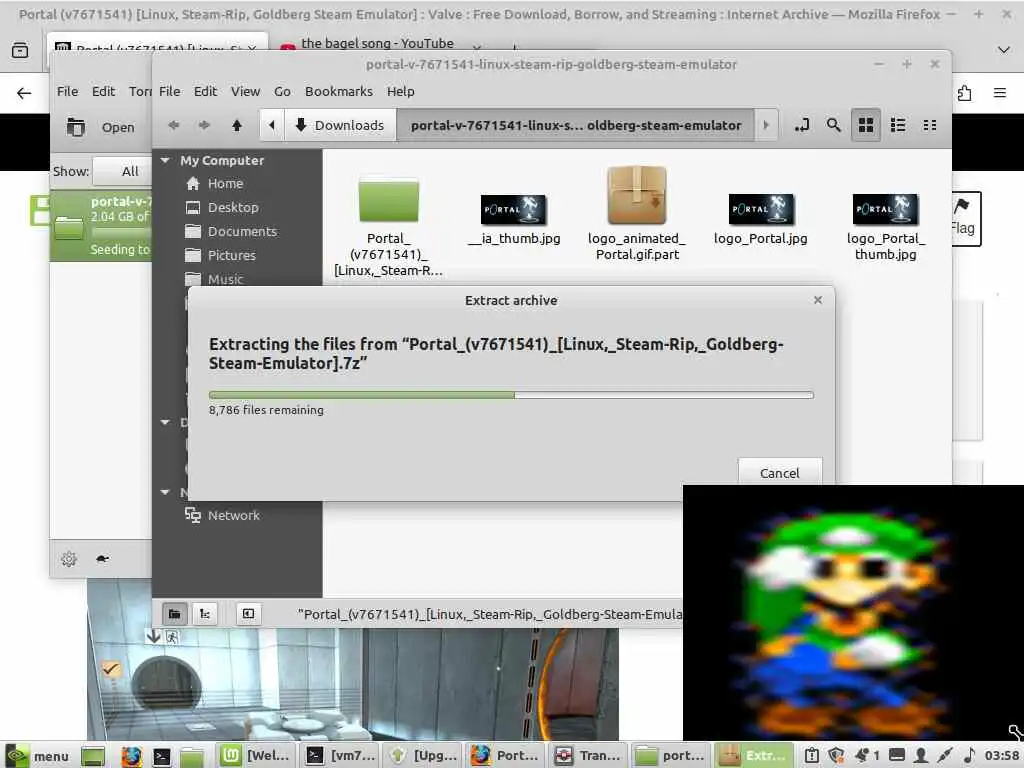Launch Firefox from panel launcher

131,756
